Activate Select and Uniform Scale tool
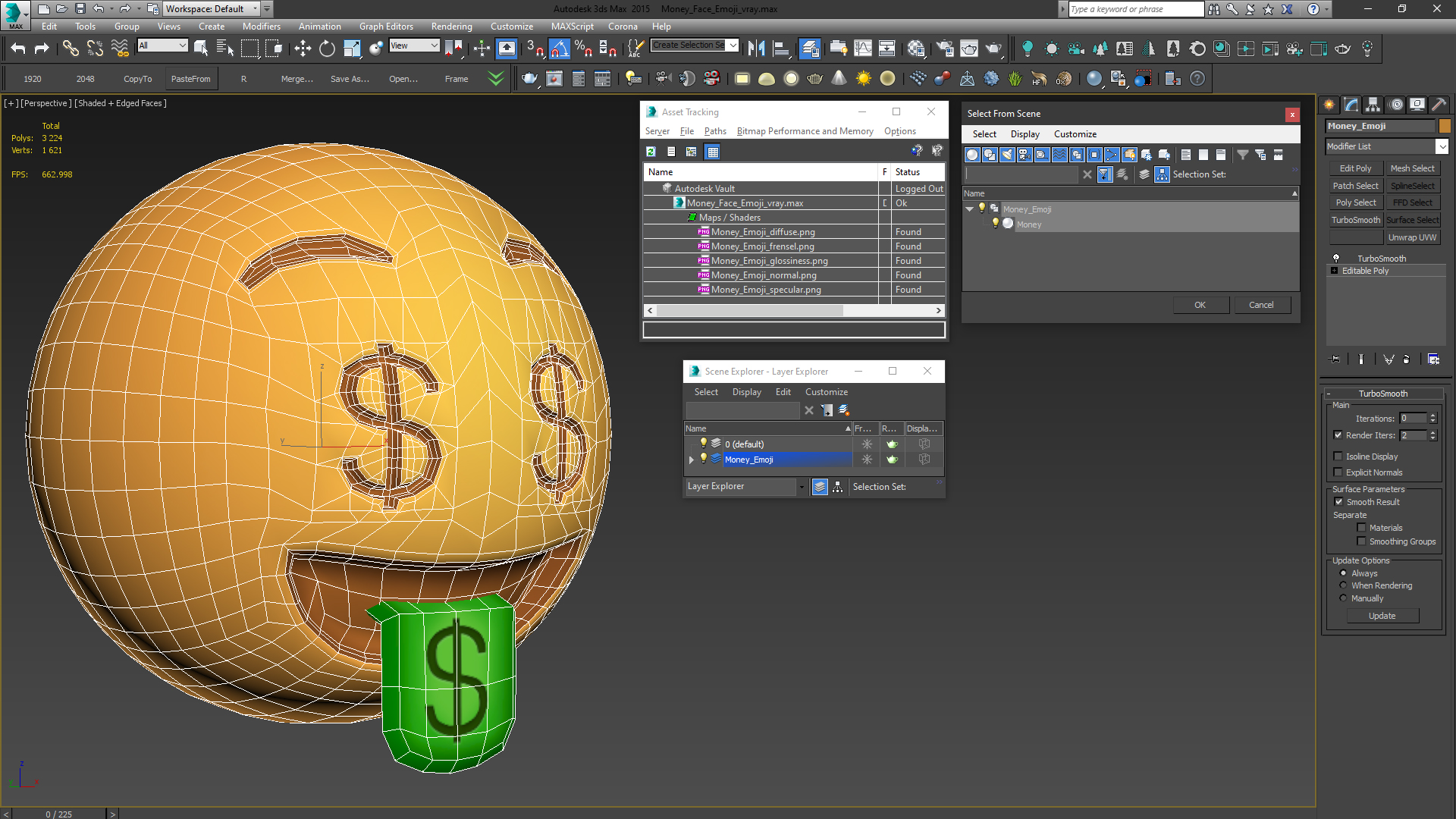Image resolution: width=1456 pixels, height=819 pixels. tap(352, 49)
